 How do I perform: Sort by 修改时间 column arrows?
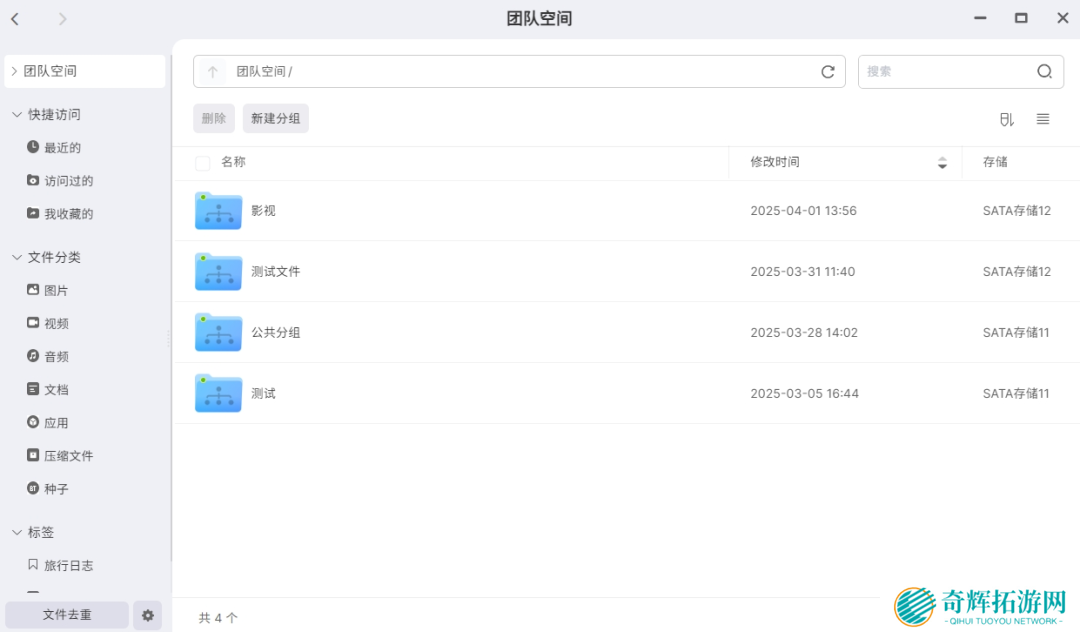point(941,163)
